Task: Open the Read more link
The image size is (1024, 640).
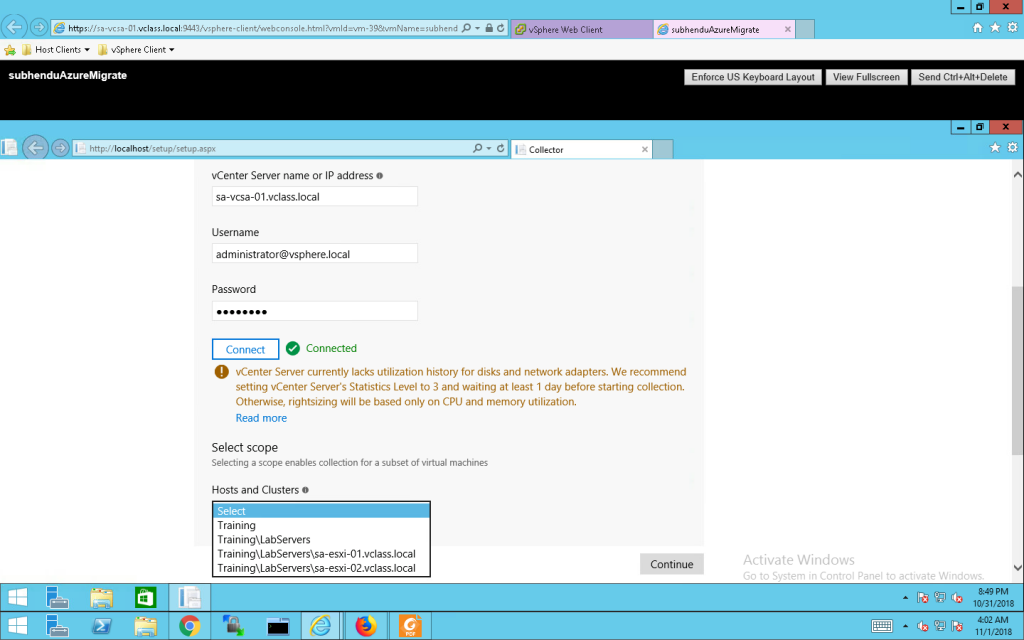Action: tap(261, 418)
